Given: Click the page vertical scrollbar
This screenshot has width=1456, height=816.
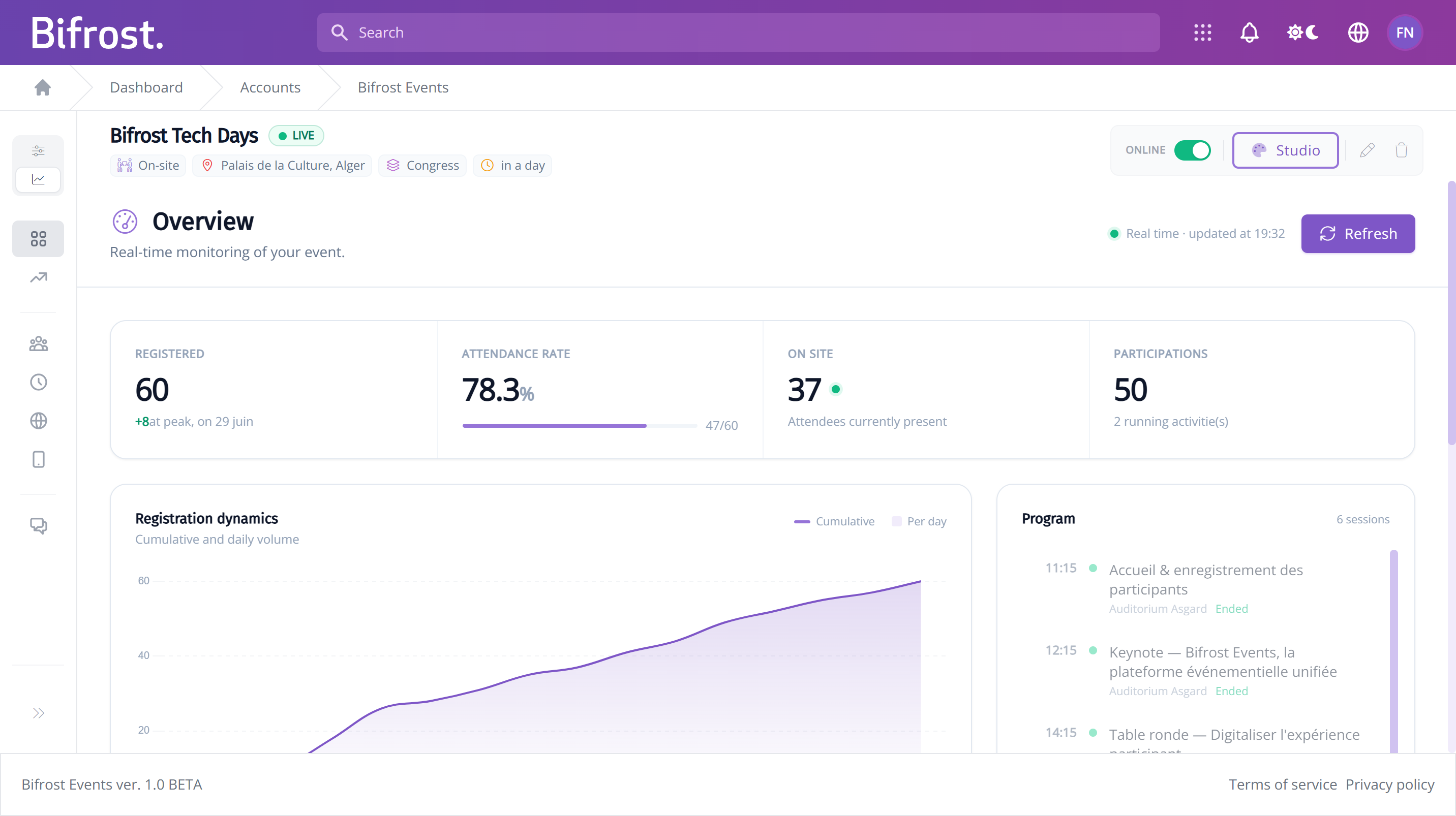Looking at the screenshot, I should click(x=1451, y=312).
